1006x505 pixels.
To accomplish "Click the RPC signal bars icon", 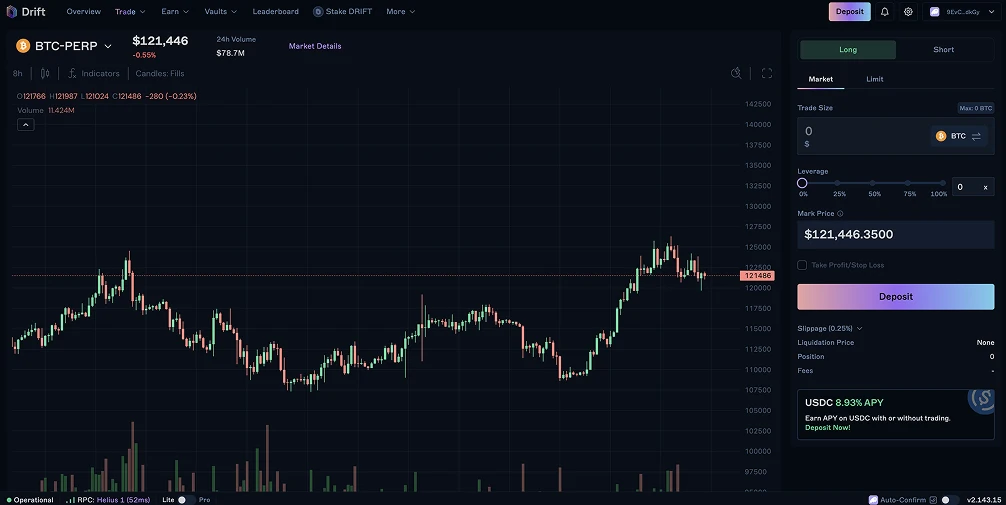I will [x=70, y=500].
